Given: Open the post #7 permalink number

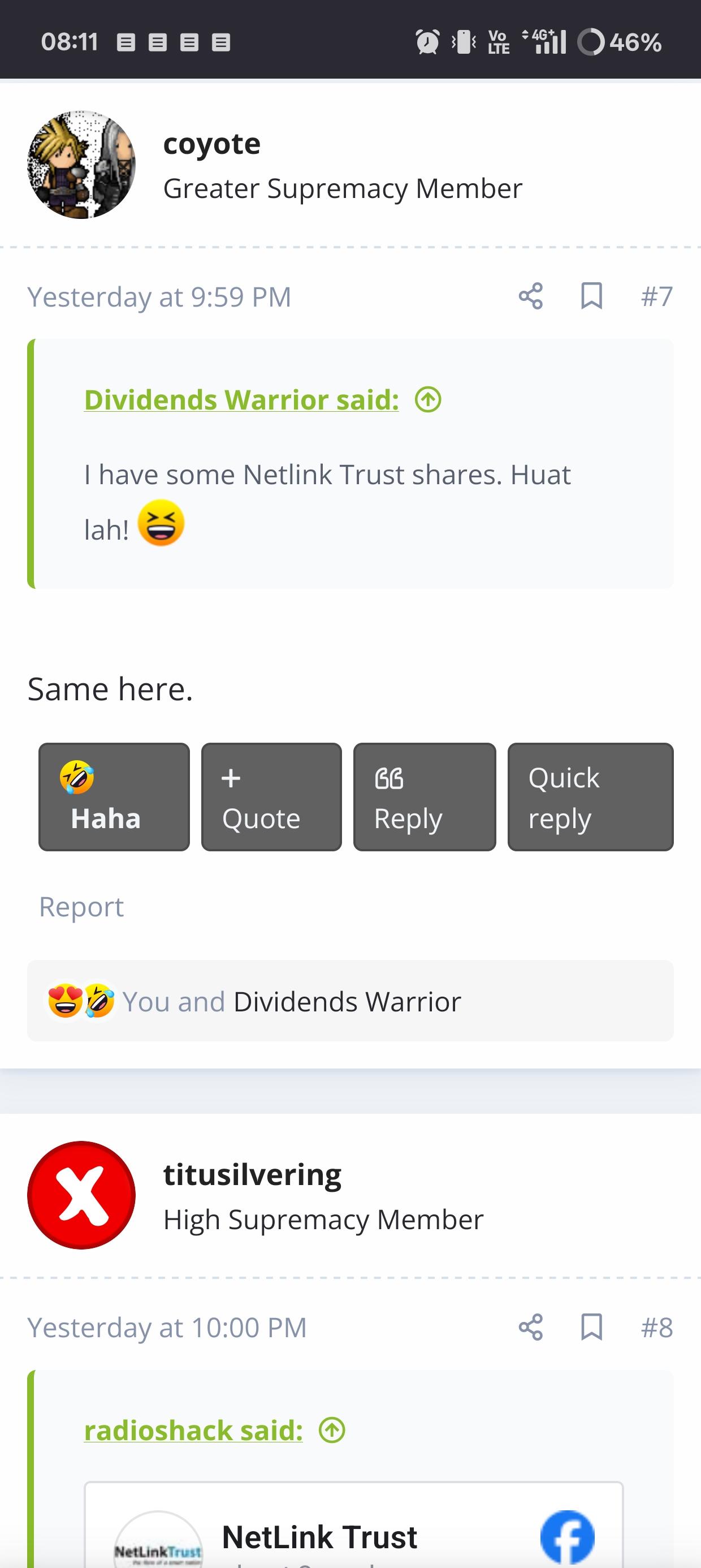Looking at the screenshot, I should tap(657, 296).
